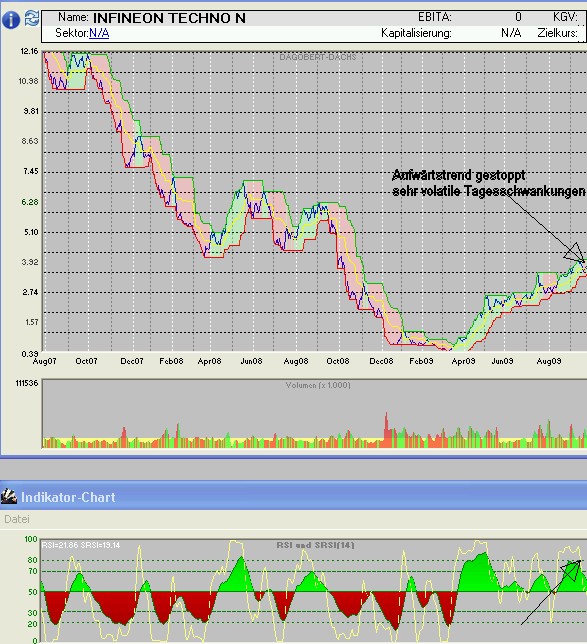
Task: Click the refresh arrows icon
Action: pyautogui.click(x=31, y=18)
